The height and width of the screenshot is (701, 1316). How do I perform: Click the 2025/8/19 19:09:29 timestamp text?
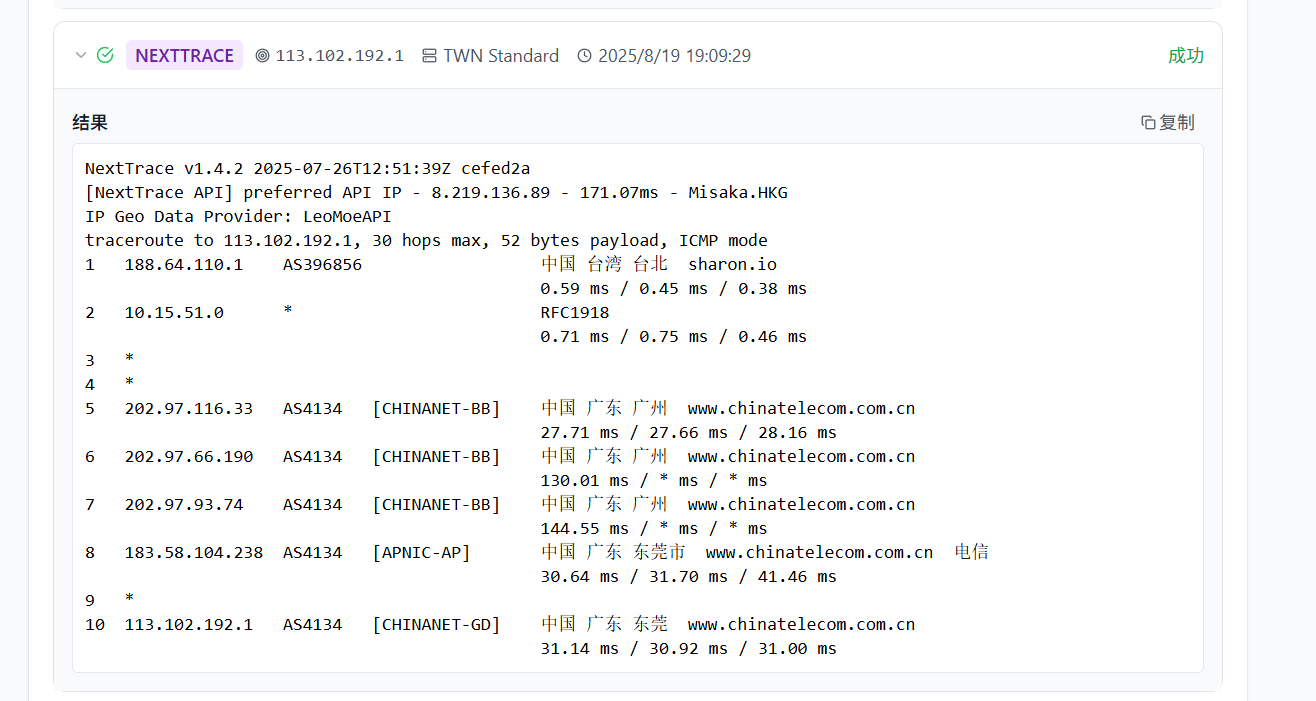[674, 56]
